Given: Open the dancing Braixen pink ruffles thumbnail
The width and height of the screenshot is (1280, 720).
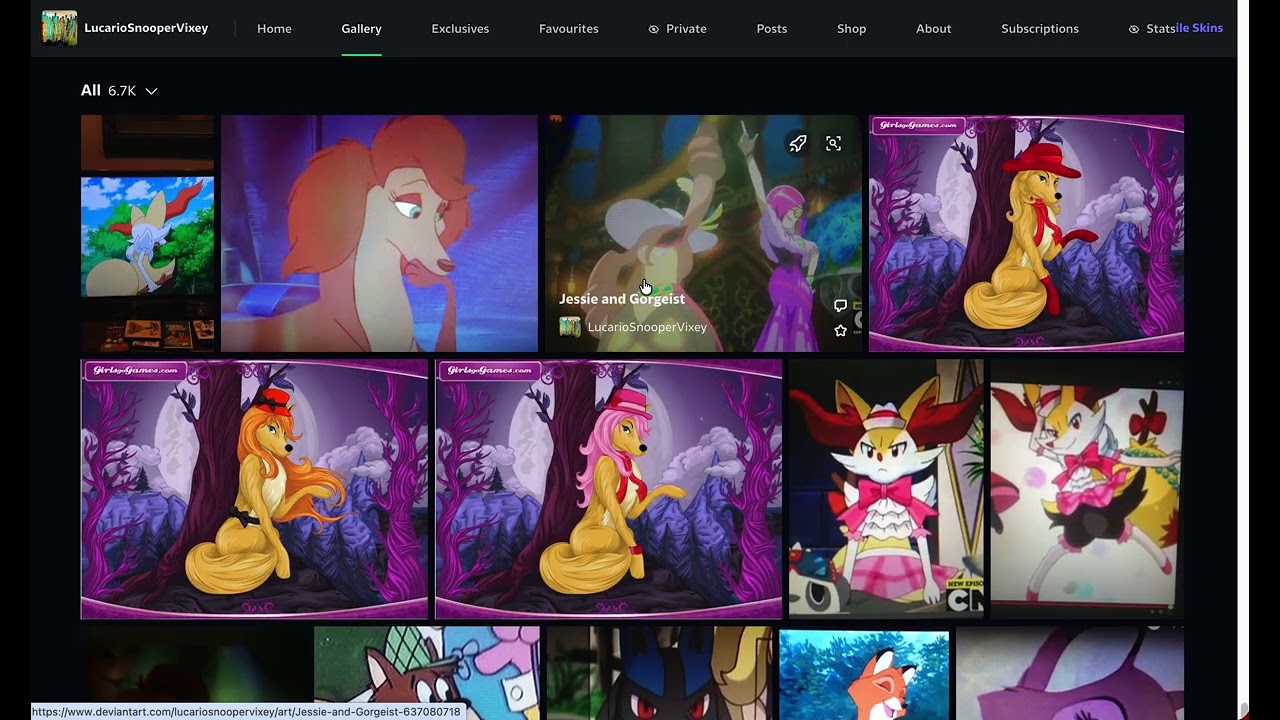Looking at the screenshot, I should pos(1087,489).
